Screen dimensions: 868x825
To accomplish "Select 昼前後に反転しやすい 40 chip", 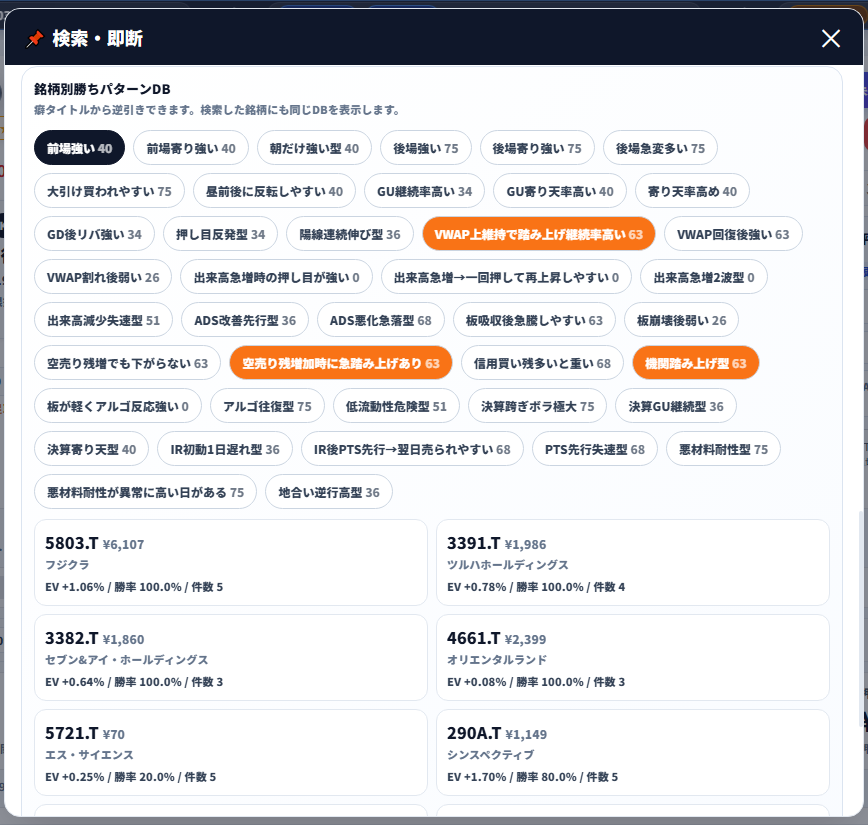I will coord(274,191).
